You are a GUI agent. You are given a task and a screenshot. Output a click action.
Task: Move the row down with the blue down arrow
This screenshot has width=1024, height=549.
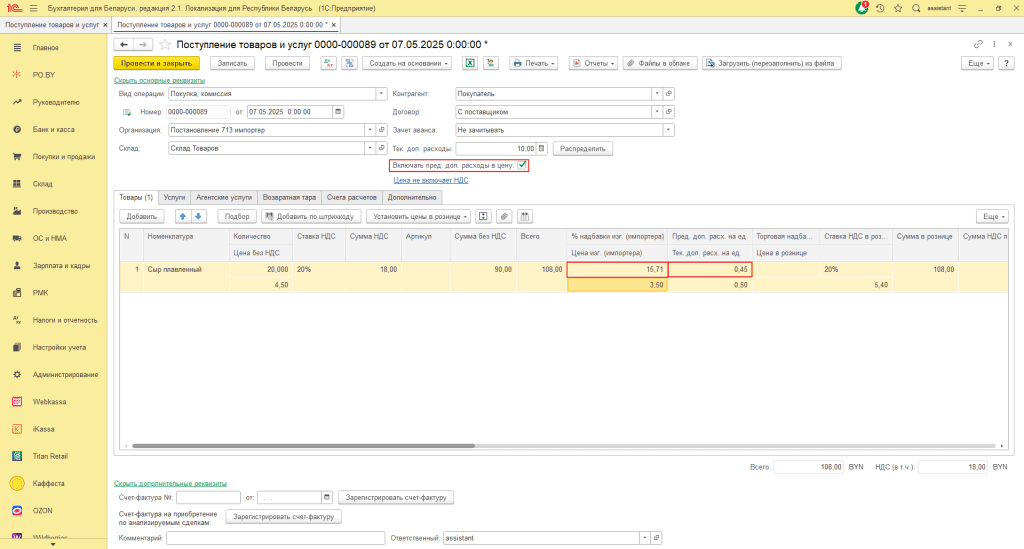199,216
